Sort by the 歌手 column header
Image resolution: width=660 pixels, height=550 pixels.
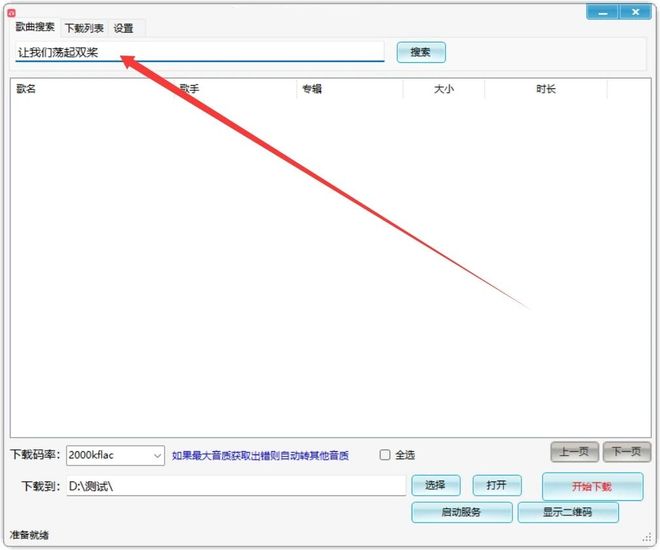point(235,89)
